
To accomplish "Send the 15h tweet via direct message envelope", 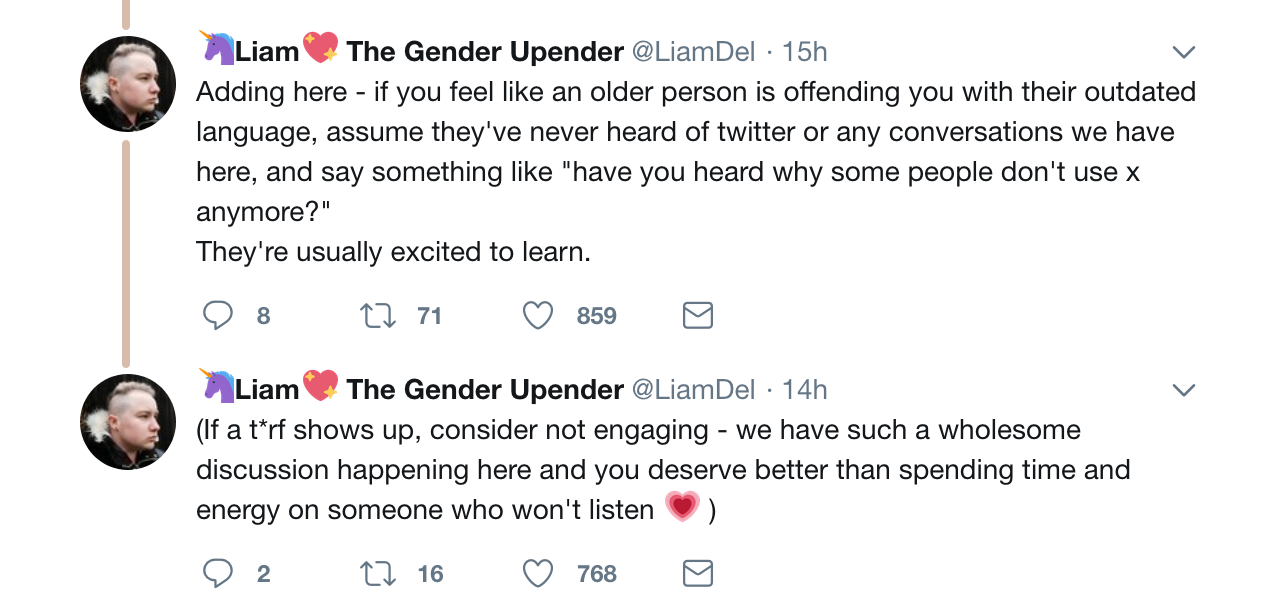I will tap(697, 316).
